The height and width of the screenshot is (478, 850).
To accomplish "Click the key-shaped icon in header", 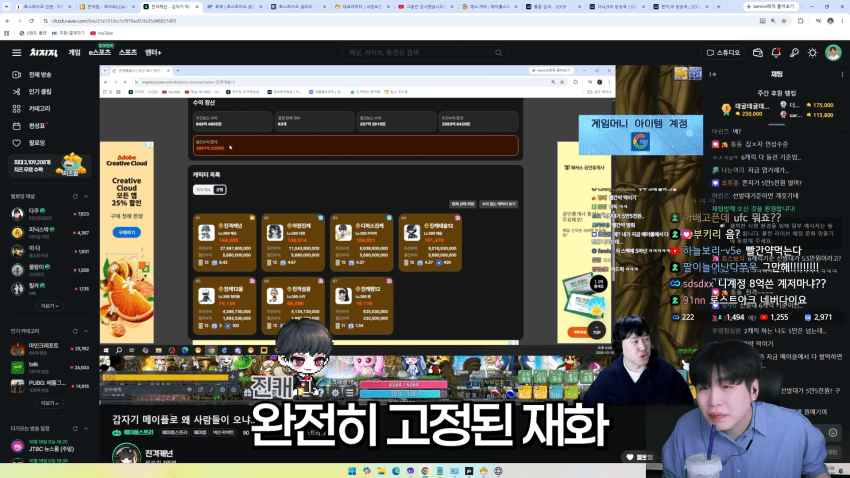I will coord(794,53).
